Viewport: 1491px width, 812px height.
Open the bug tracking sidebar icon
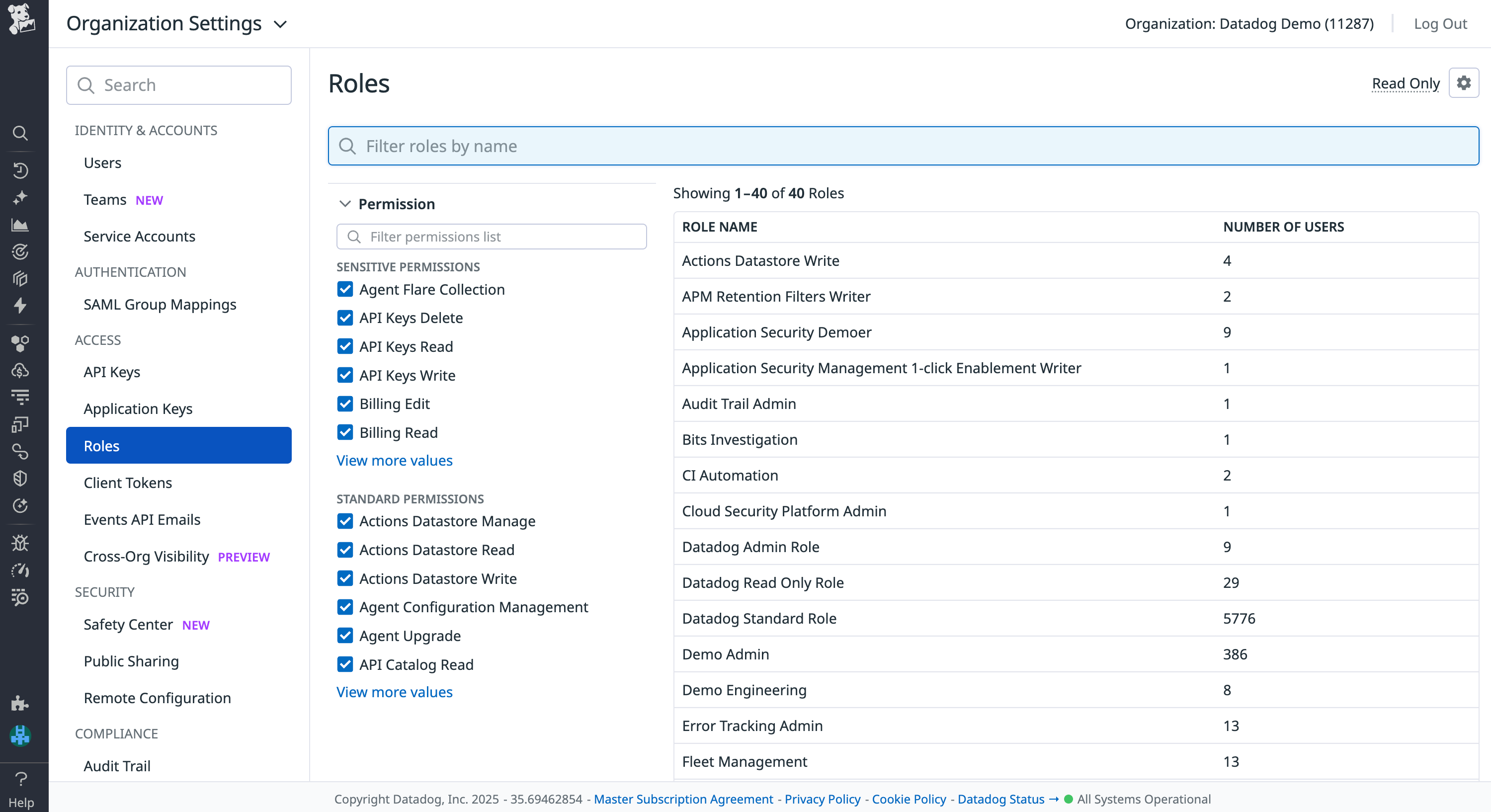(x=20, y=543)
